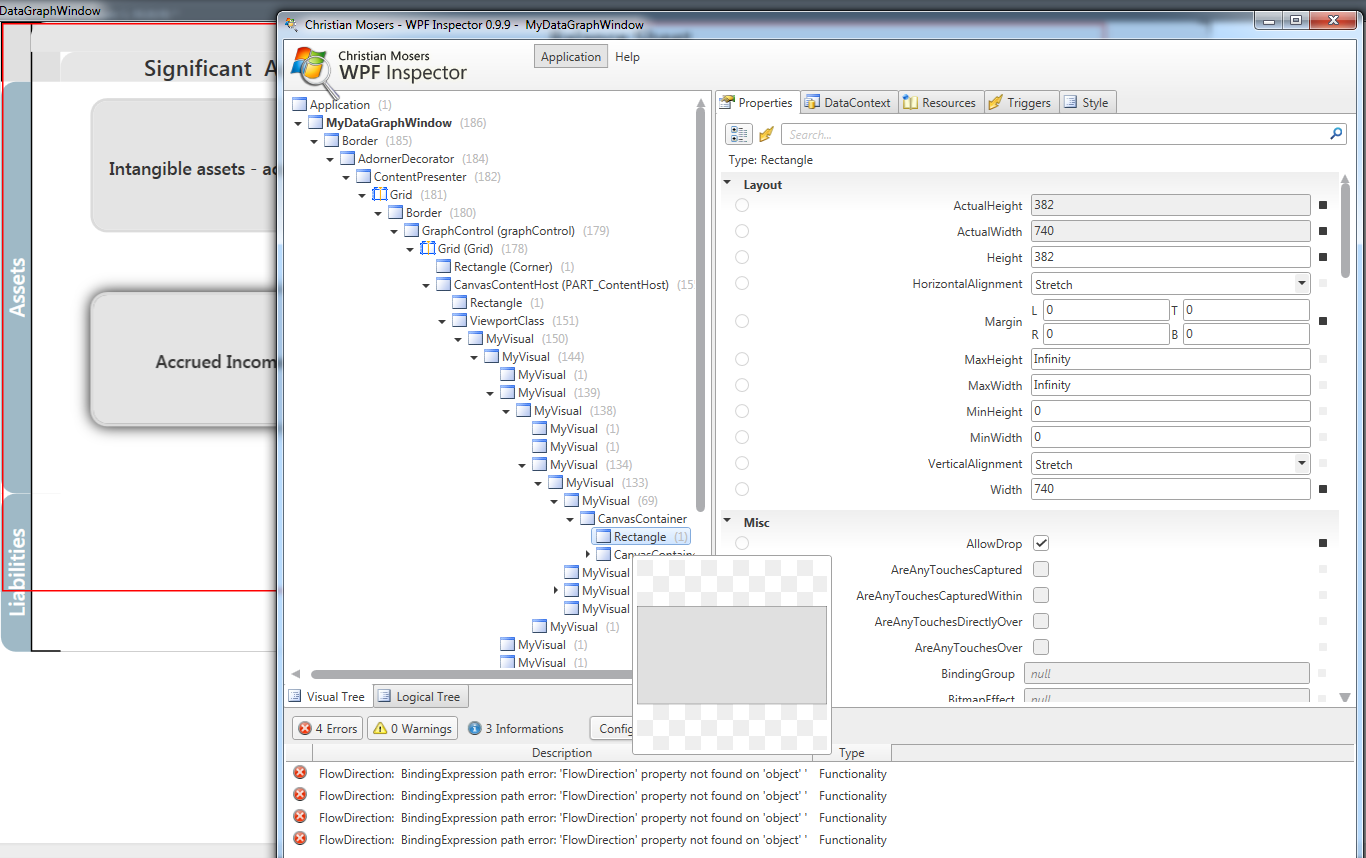Click the black marker beside Margin fields
This screenshot has height=858, width=1366.
coord(1323,321)
